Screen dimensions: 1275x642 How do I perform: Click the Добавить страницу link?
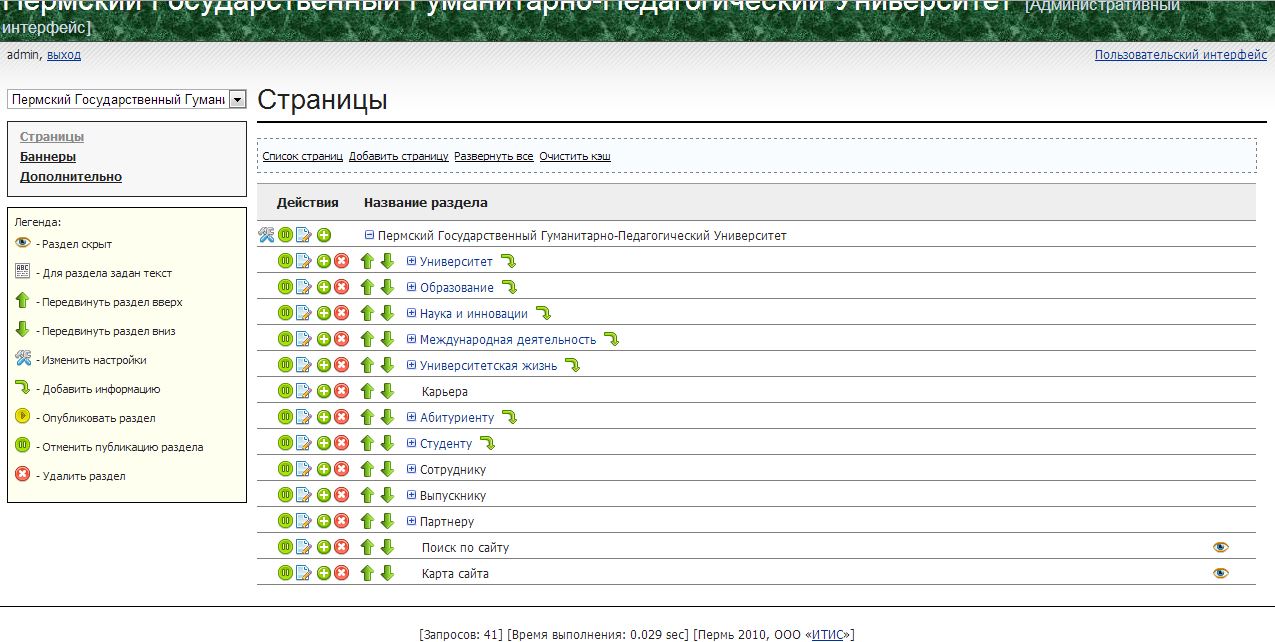[x=398, y=156]
